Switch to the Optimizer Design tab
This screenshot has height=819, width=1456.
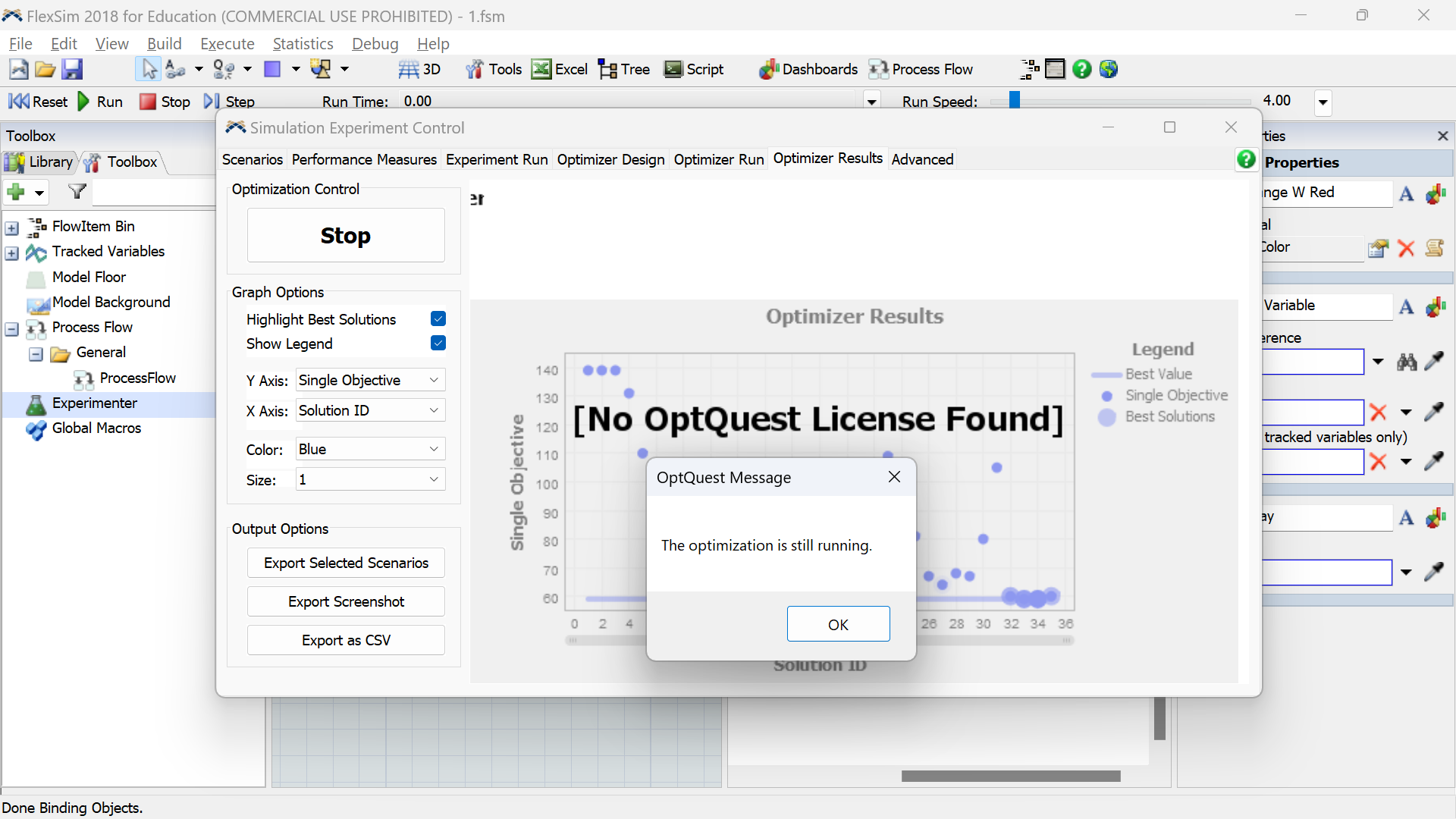610,159
